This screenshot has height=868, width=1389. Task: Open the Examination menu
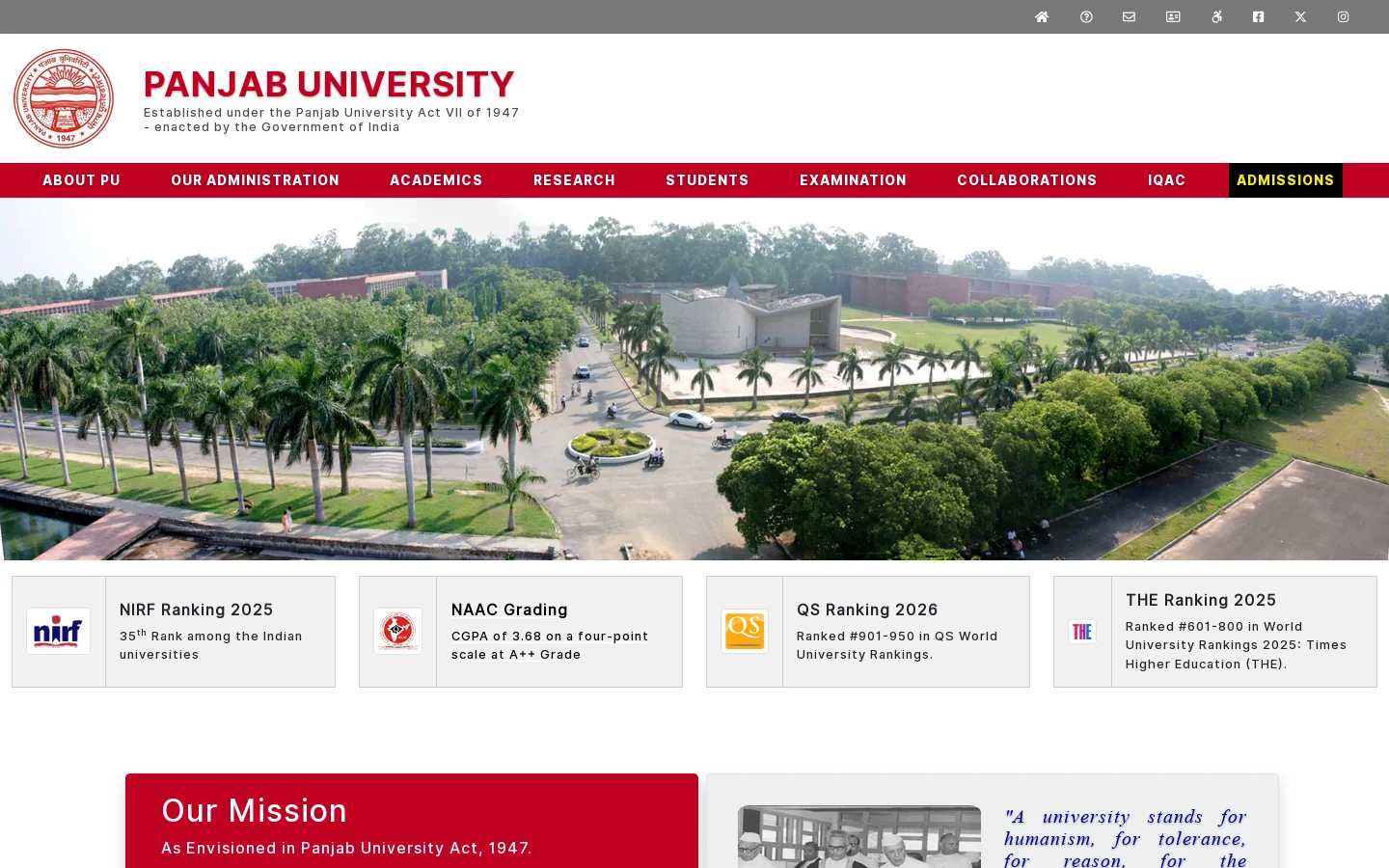tap(853, 180)
